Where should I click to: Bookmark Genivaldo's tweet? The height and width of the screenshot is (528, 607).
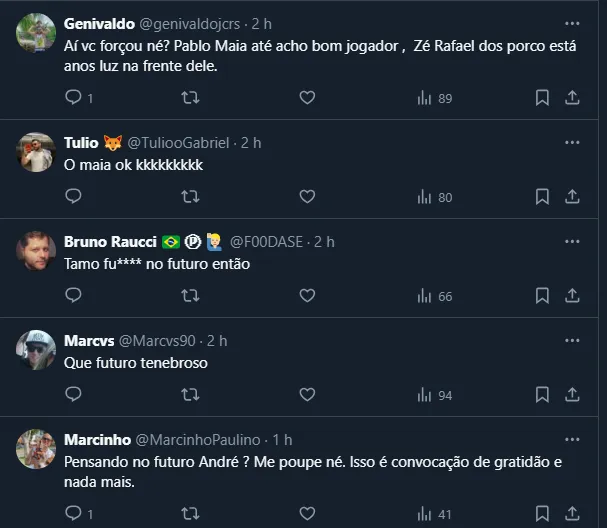541,98
